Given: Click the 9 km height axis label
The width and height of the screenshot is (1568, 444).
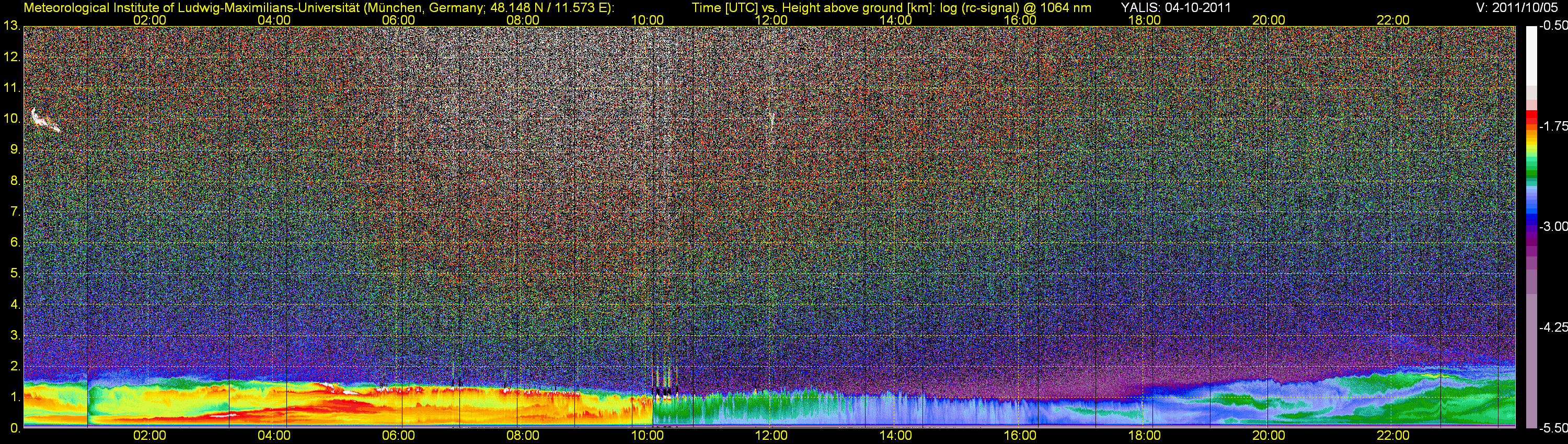Looking at the screenshot, I should click(x=15, y=150).
